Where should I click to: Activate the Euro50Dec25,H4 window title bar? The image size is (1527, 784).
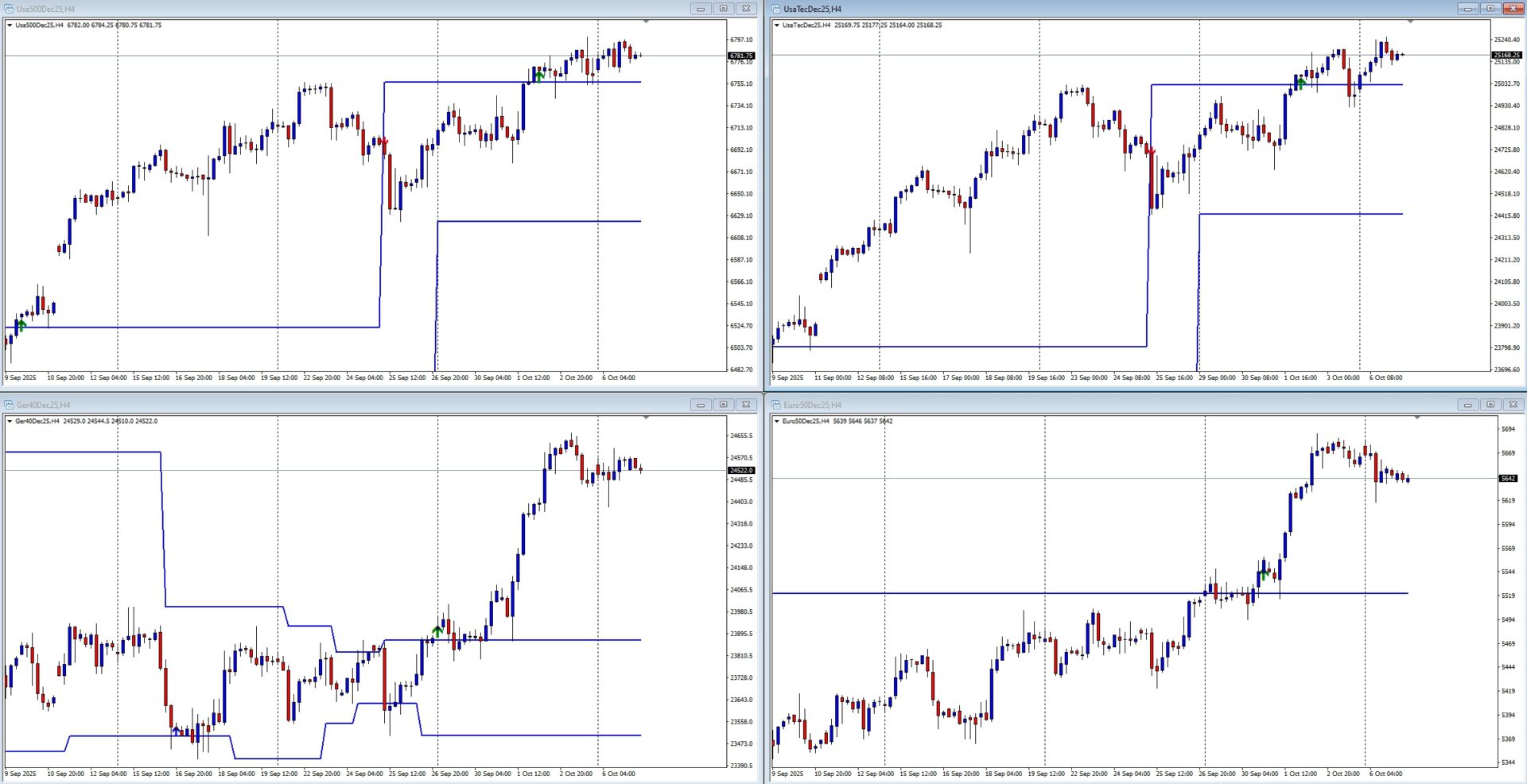click(x=1113, y=405)
